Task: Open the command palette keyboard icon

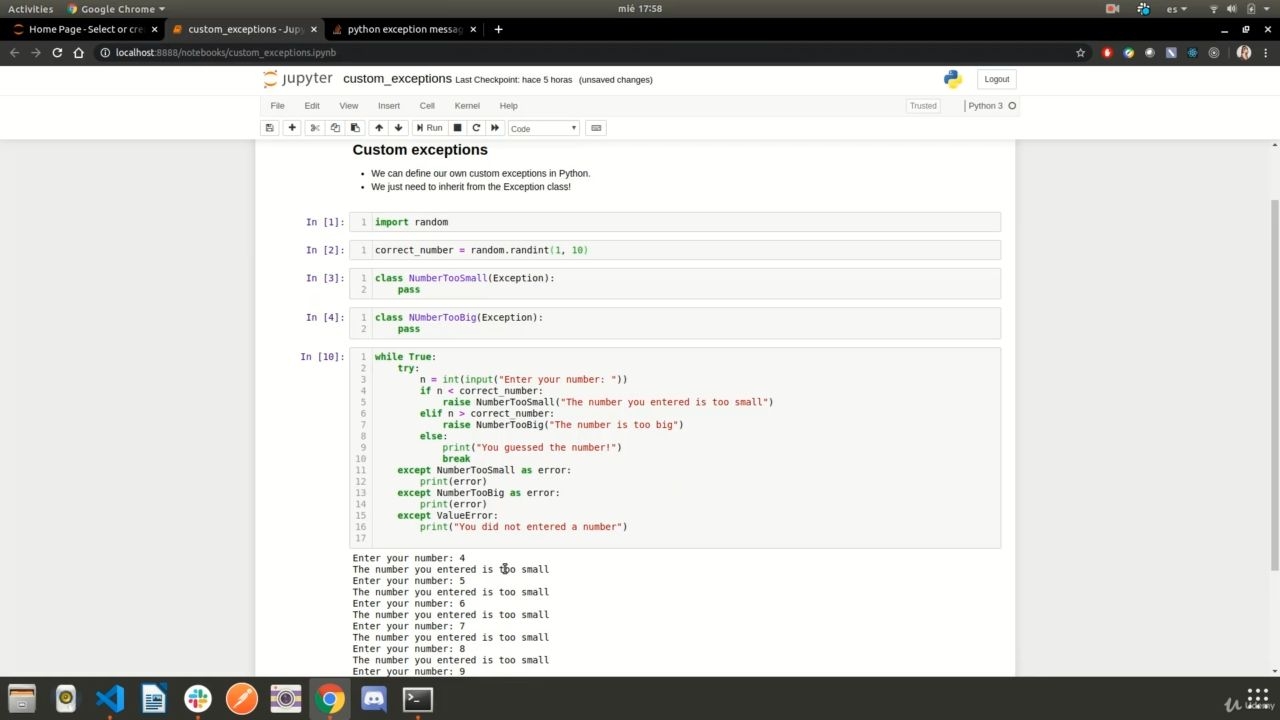Action: point(596,128)
